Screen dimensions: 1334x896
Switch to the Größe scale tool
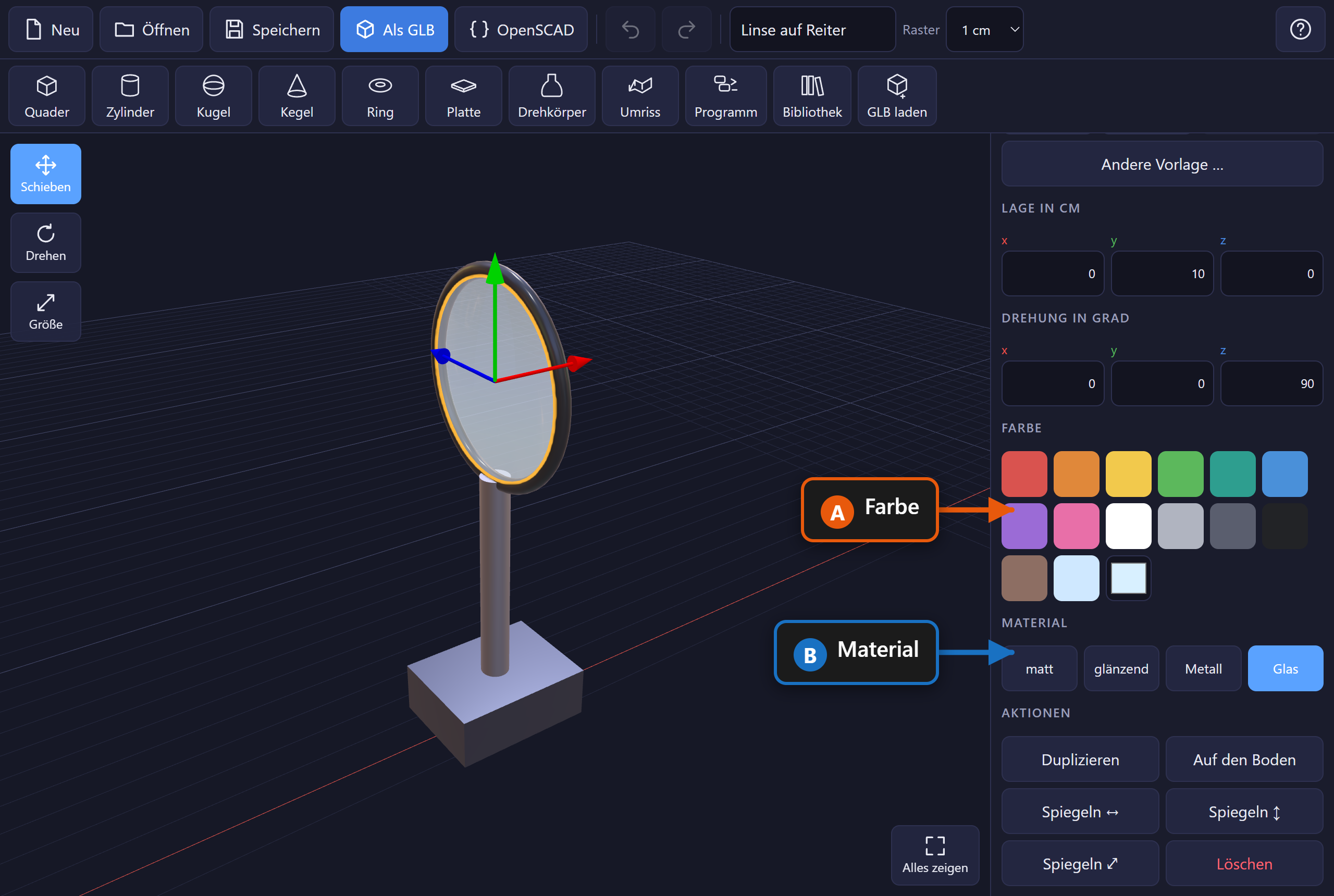[x=46, y=312]
